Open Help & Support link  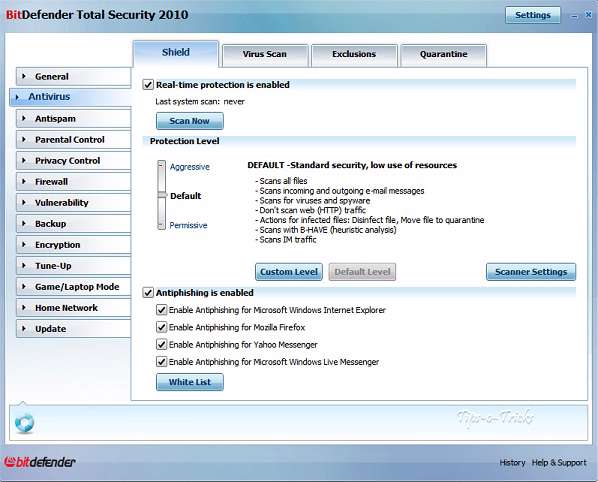559,463
